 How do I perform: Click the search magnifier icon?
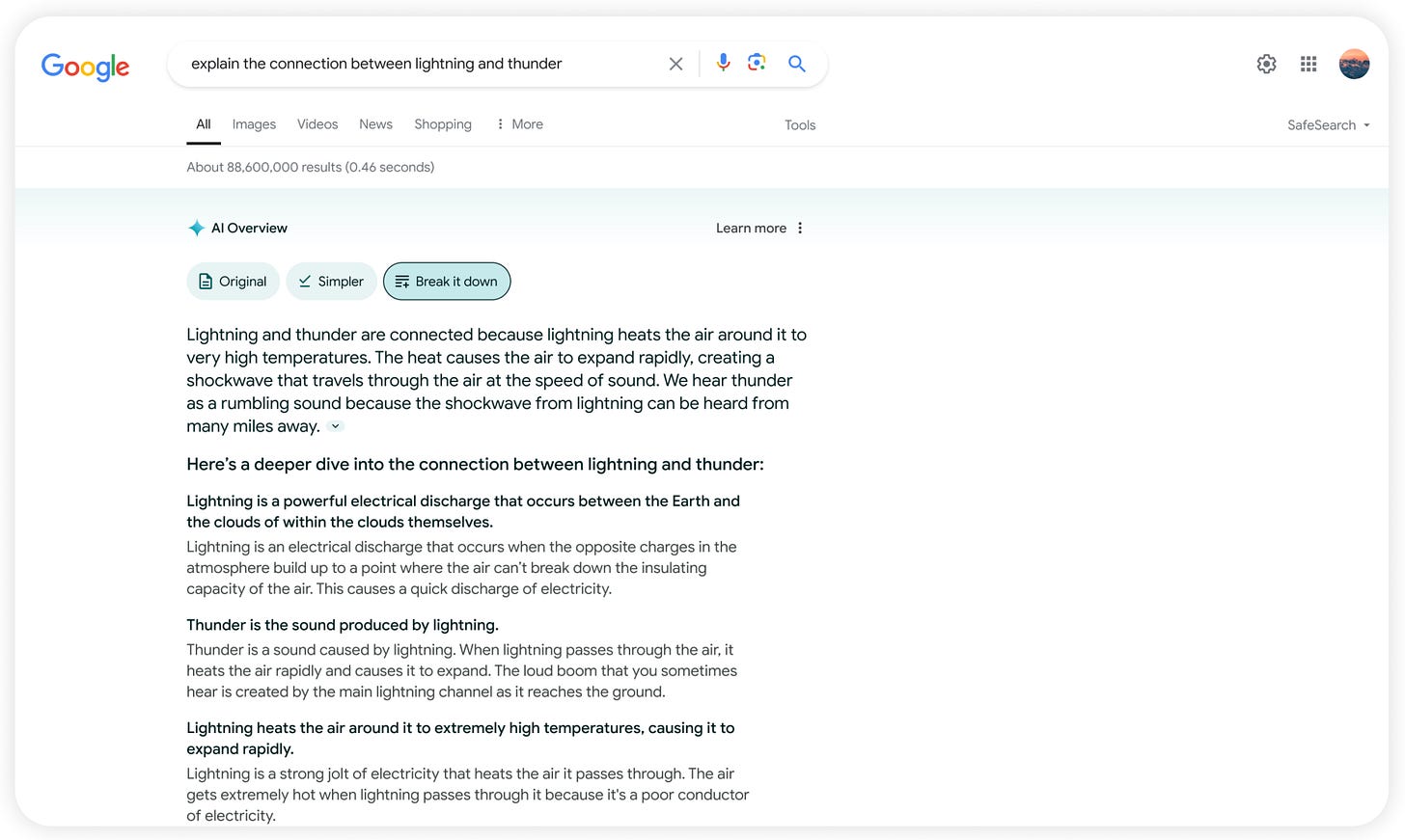[797, 63]
